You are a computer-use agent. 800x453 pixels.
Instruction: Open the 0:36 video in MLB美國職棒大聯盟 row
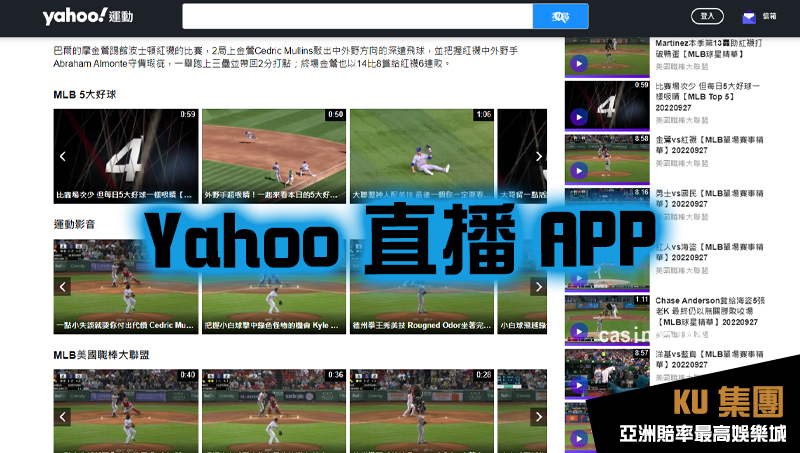click(274, 411)
